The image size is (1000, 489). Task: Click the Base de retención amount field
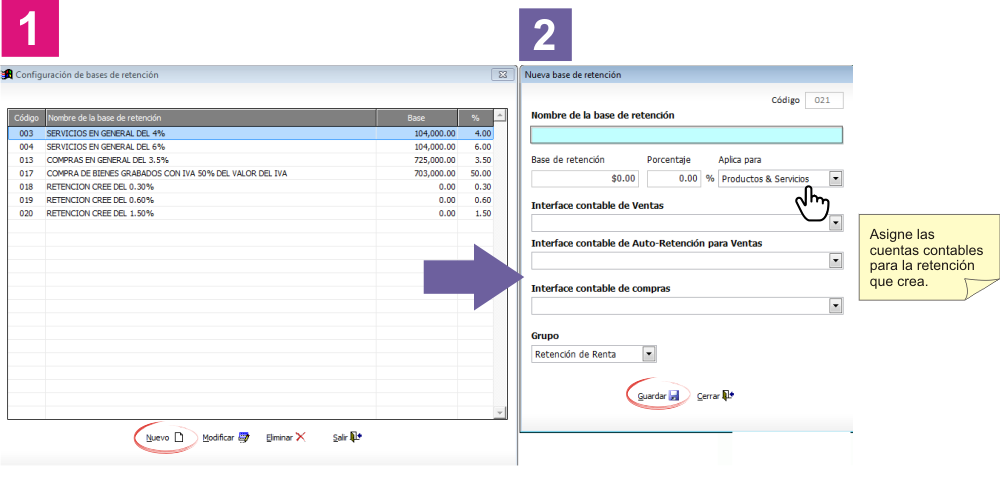coord(585,179)
